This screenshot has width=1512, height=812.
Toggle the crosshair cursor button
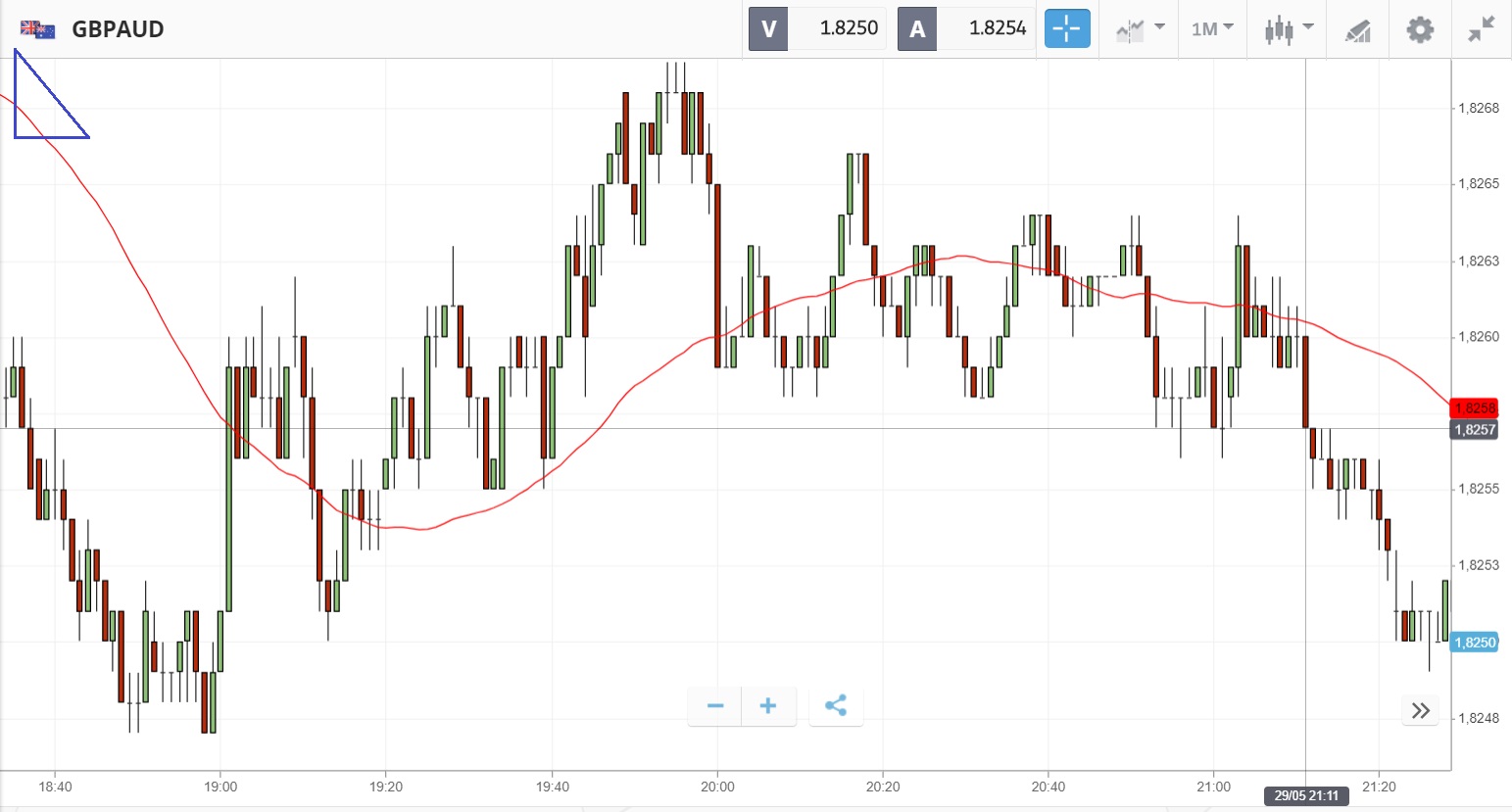pyautogui.click(x=1066, y=28)
